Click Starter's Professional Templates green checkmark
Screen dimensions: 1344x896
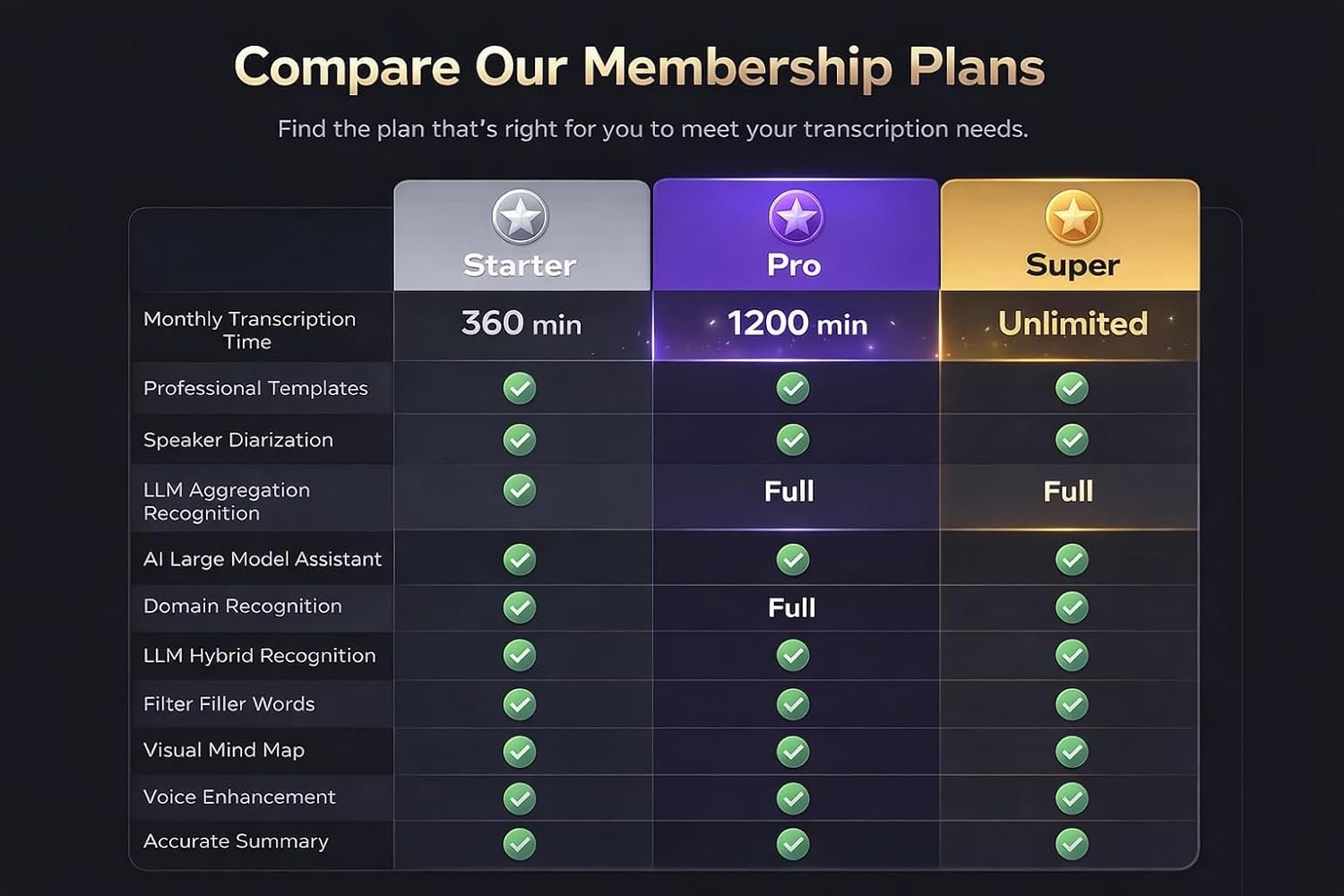pyautogui.click(x=520, y=388)
